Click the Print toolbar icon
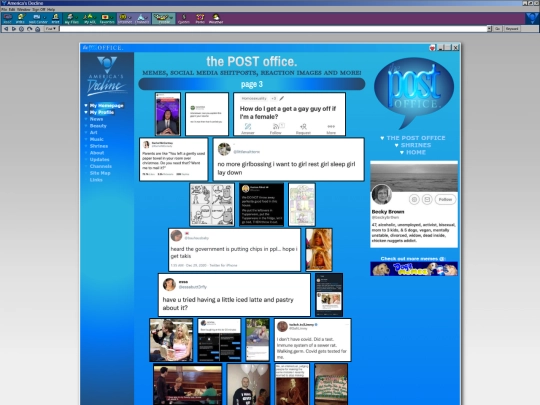This screenshot has height=405, width=540. pos(55,19)
